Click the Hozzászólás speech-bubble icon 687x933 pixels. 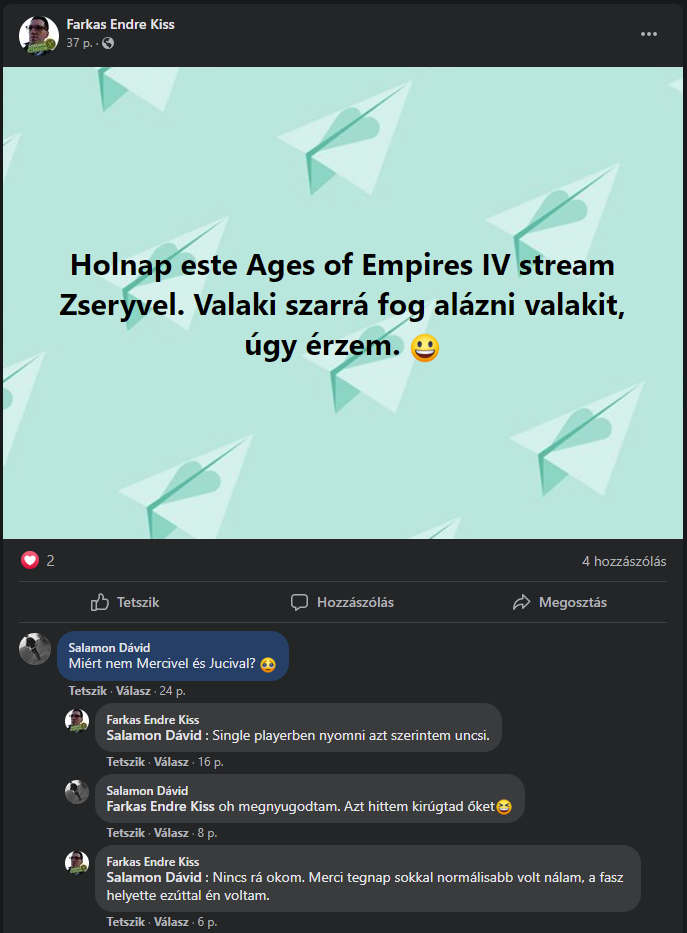(x=299, y=602)
